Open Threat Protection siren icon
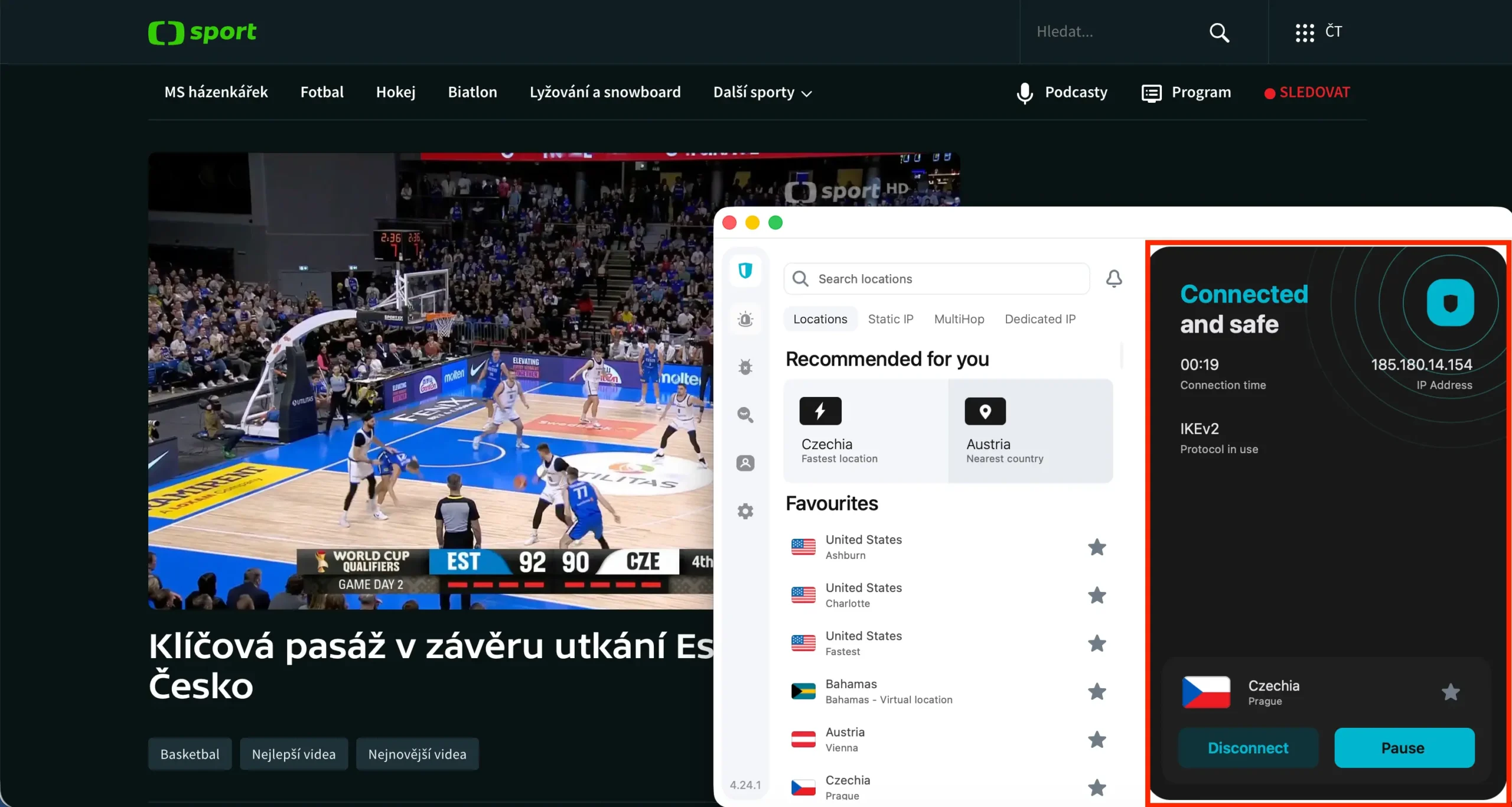 click(745, 319)
